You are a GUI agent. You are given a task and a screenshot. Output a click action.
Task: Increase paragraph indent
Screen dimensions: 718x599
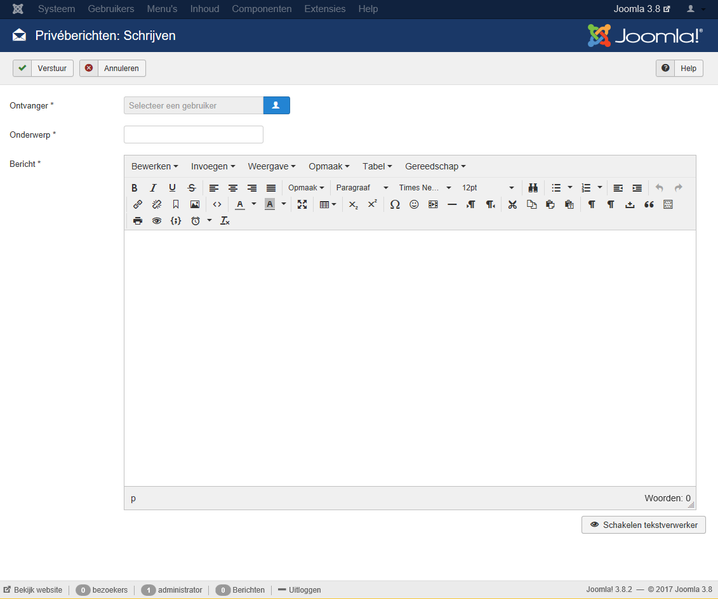coord(637,188)
